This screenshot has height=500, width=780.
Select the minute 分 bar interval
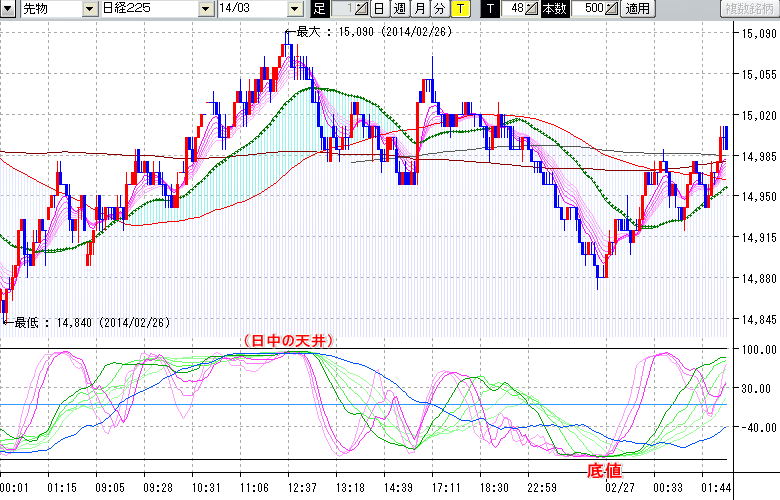pyautogui.click(x=439, y=9)
